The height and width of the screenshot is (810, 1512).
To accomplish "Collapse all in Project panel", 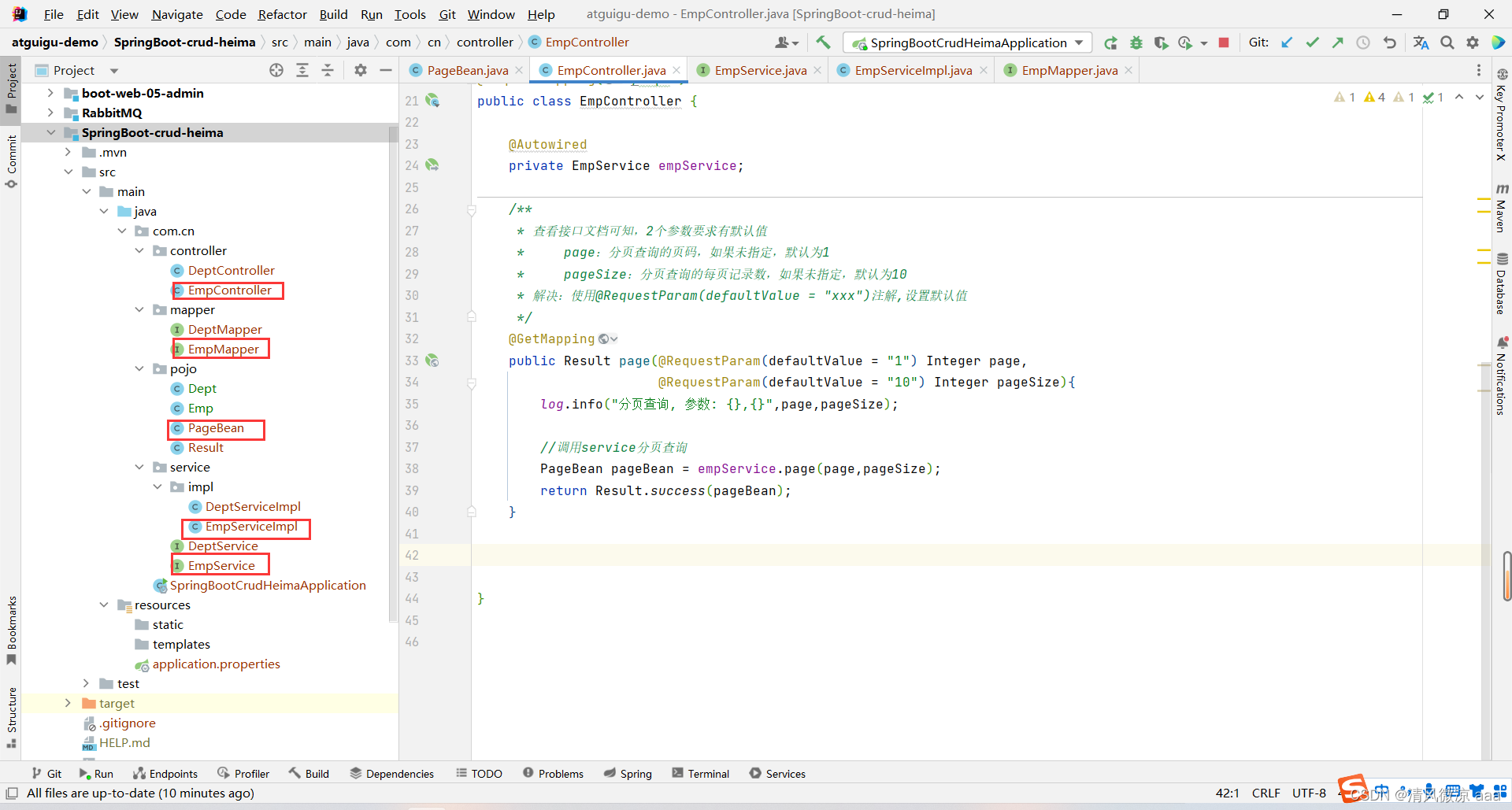I will [328, 70].
